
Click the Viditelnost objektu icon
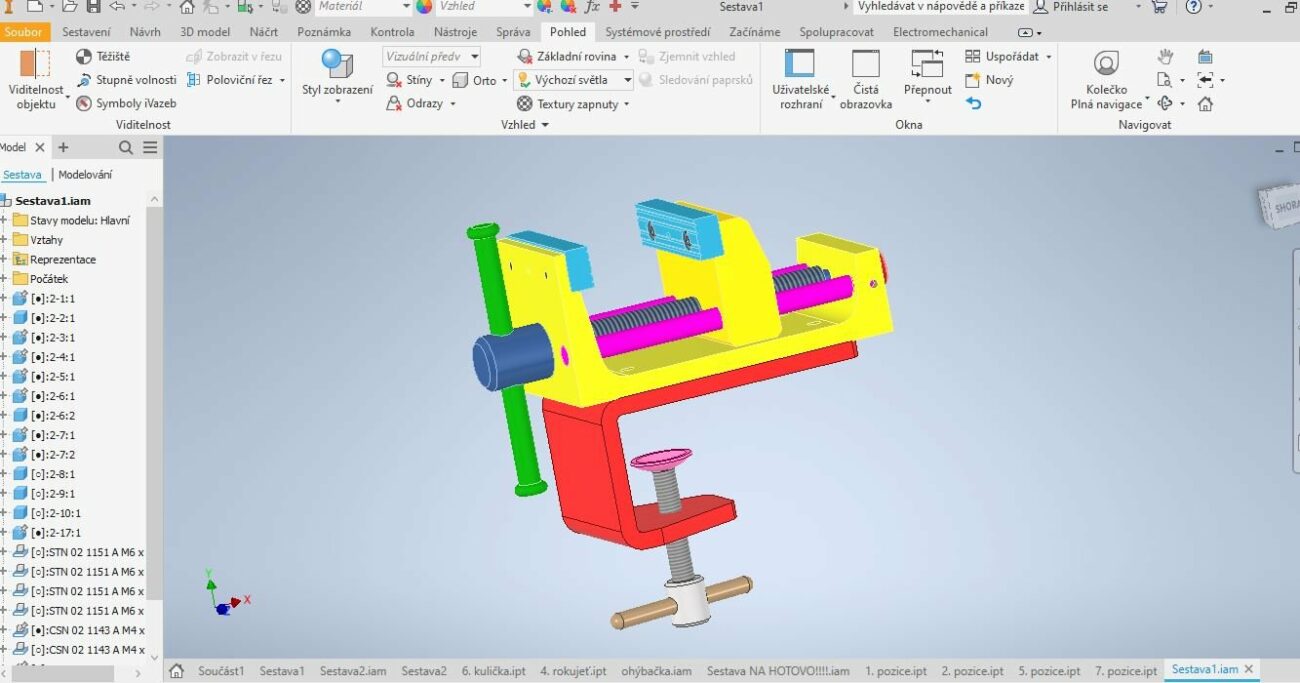pos(35,64)
